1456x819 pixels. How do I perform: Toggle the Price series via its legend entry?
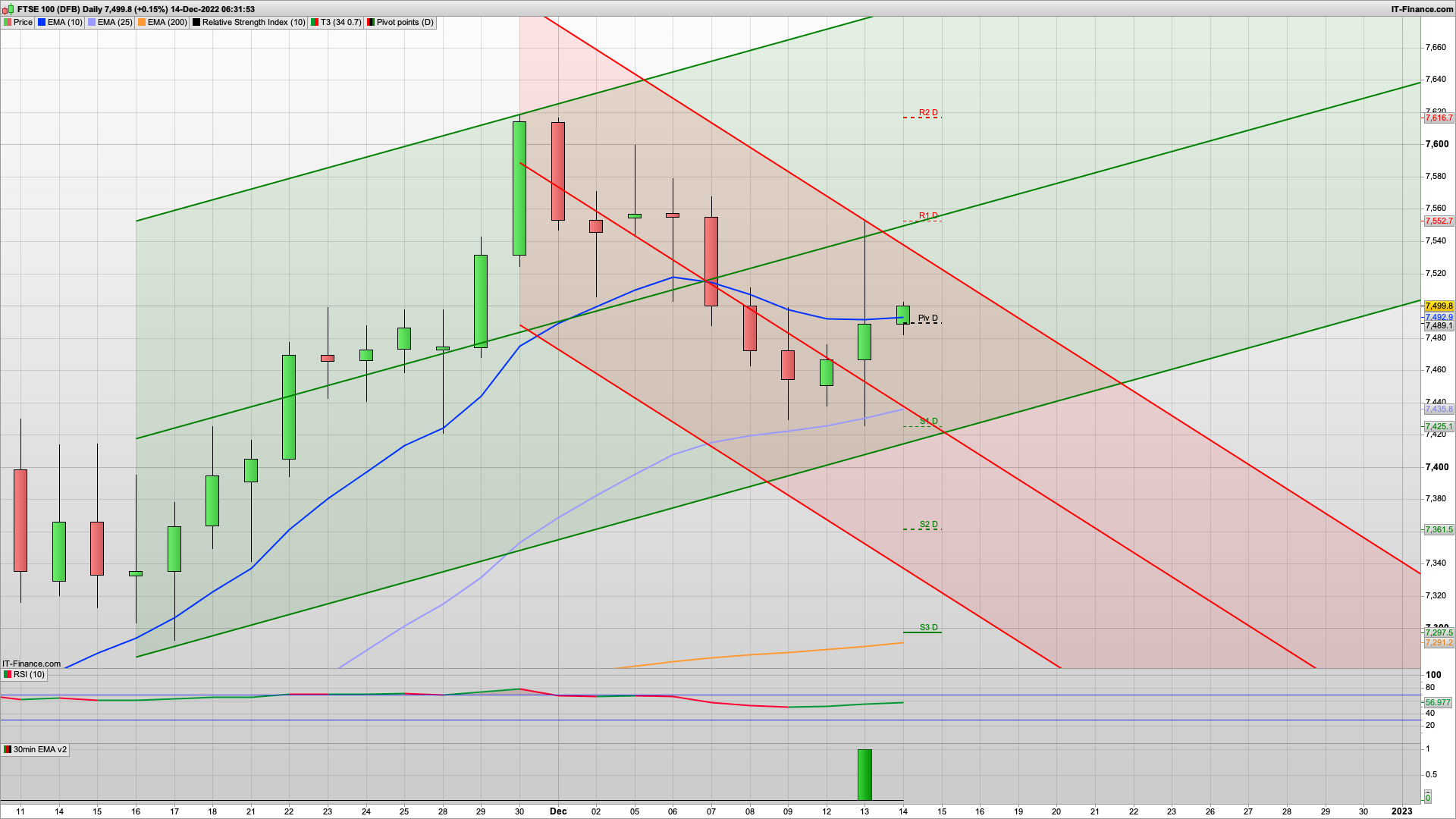pos(22,22)
